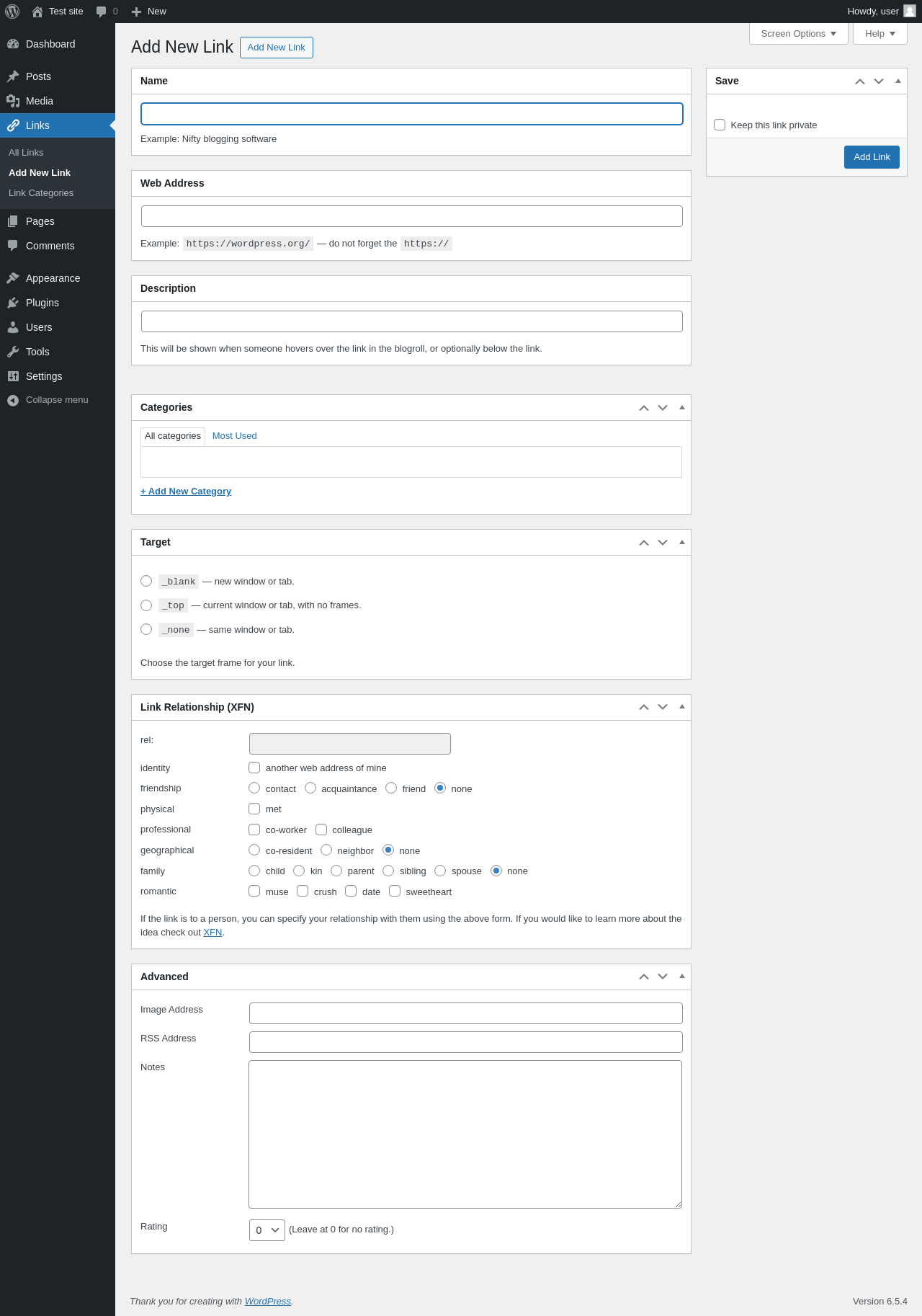The height and width of the screenshot is (1316, 922).
Task: Click the WordPress logo icon
Action: point(12,12)
